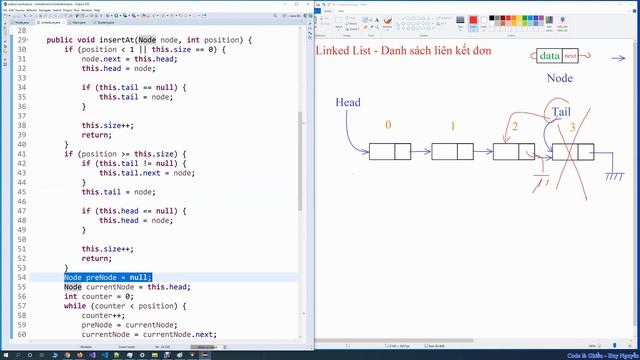Switch to the Main.java editor tab
The height and width of the screenshot is (360, 640).
(x=78, y=22)
